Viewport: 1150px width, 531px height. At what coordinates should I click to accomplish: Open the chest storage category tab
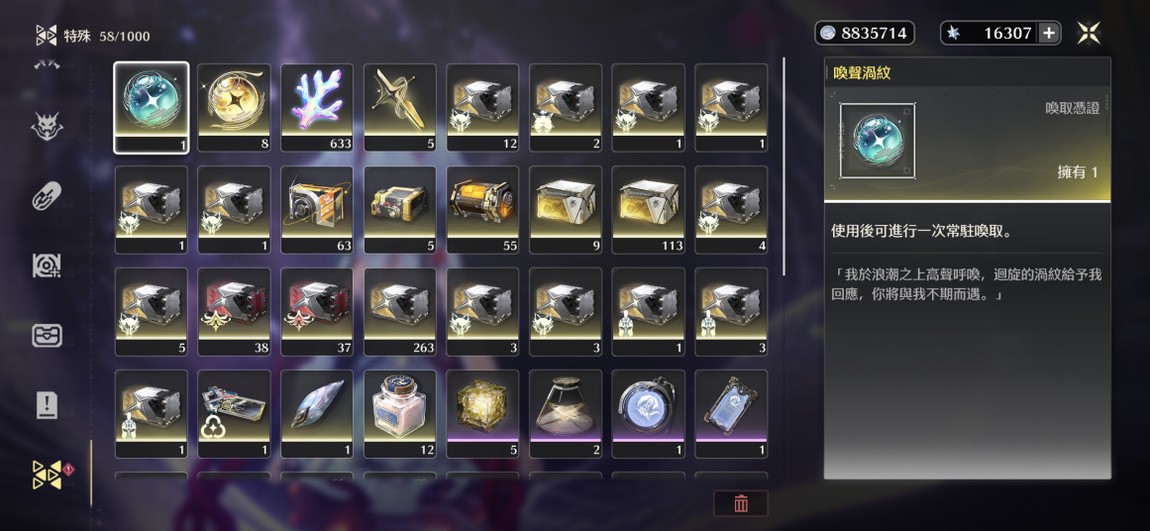pos(47,336)
